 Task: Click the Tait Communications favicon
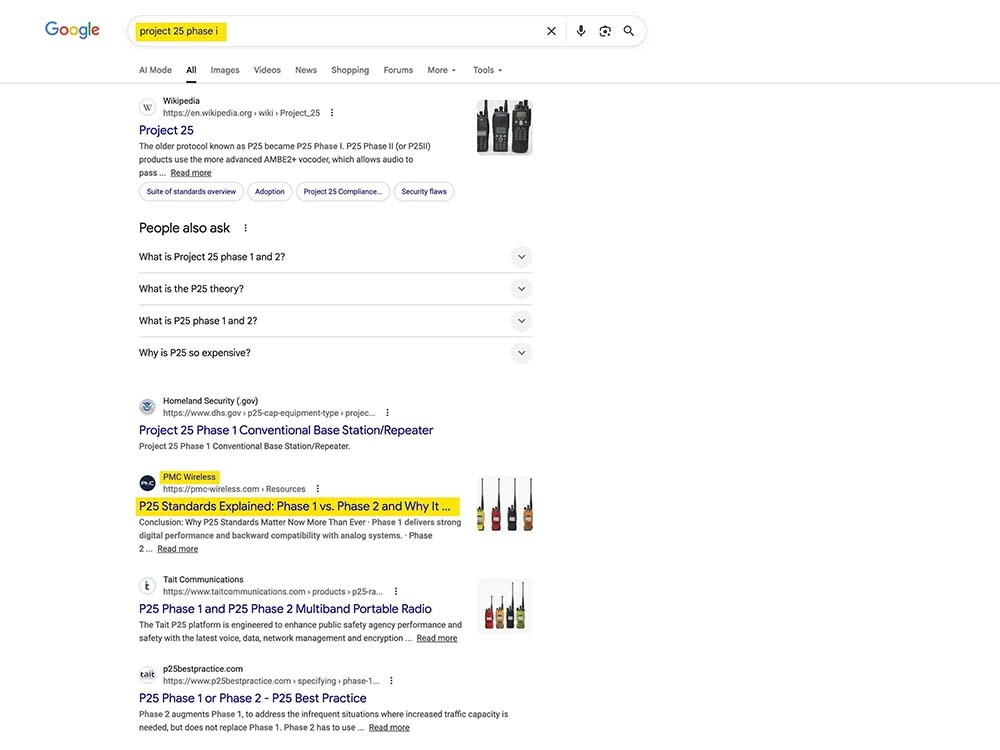point(147,585)
